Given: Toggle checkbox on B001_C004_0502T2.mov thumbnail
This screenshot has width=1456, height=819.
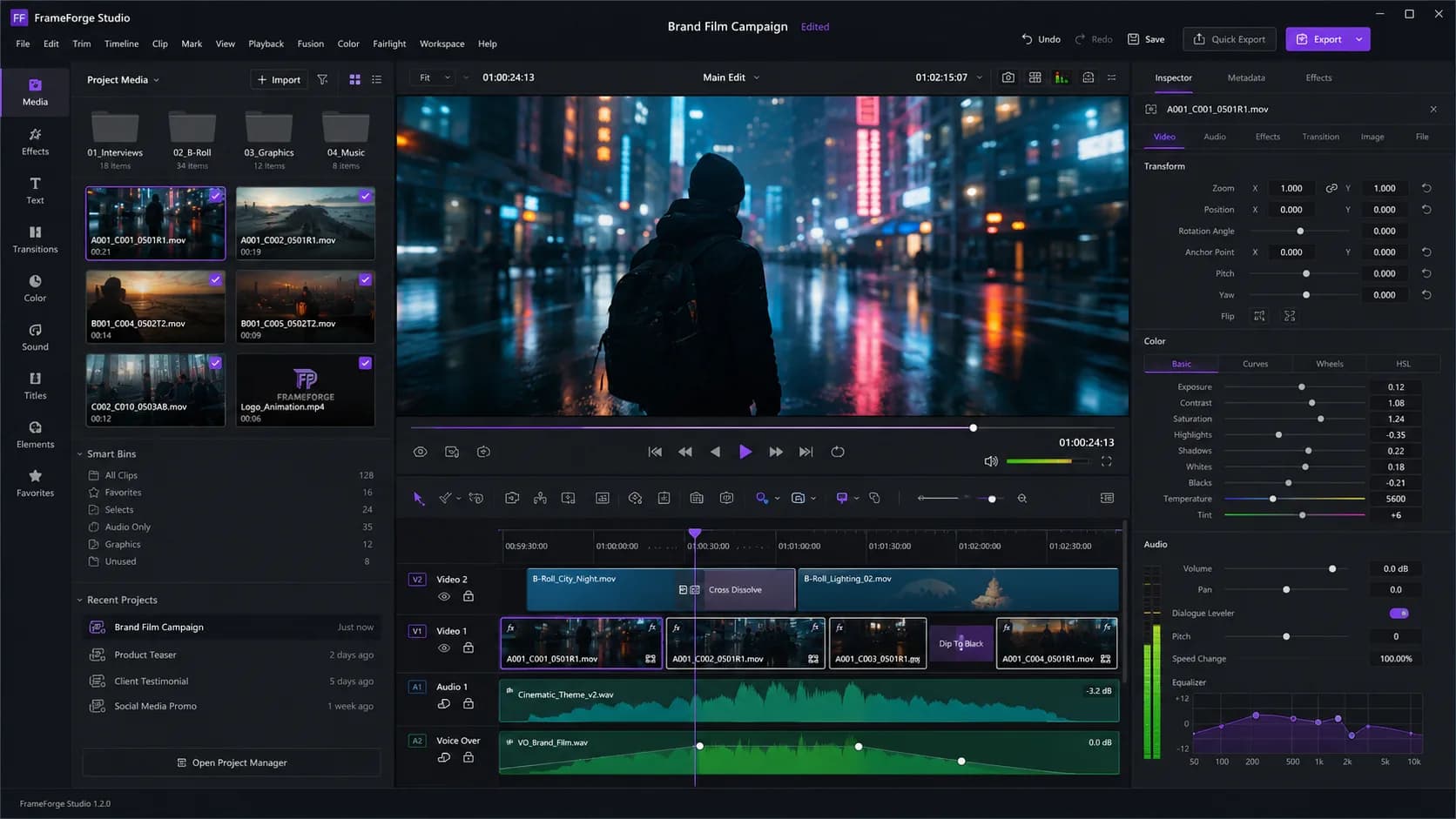Looking at the screenshot, I should (216, 279).
